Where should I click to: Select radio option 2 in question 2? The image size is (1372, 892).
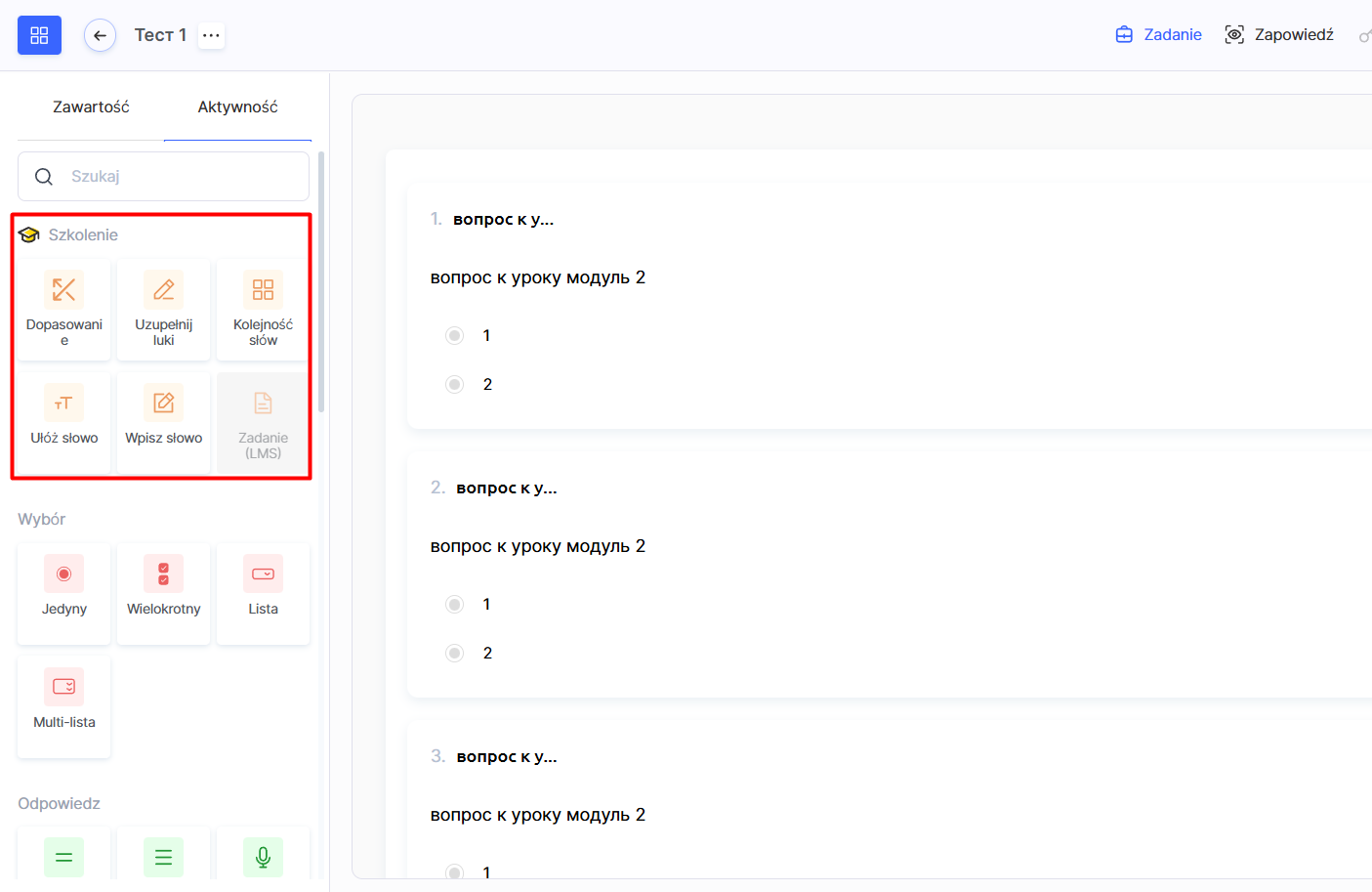click(454, 654)
